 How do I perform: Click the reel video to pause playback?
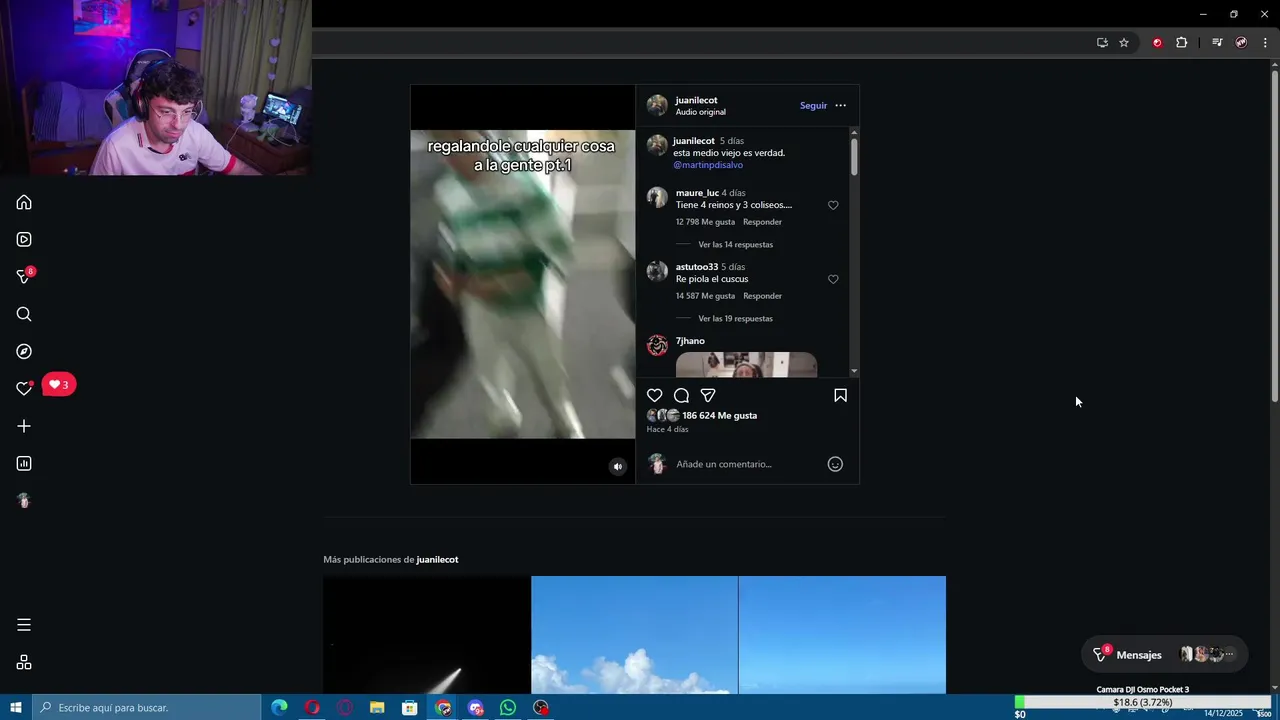tap(523, 284)
